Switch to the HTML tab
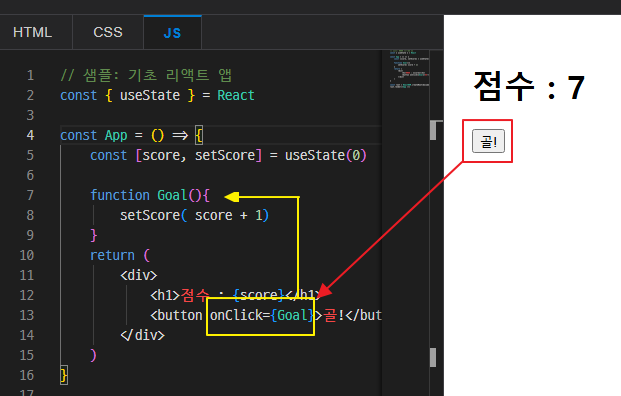621x396 pixels. (x=32, y=32)
